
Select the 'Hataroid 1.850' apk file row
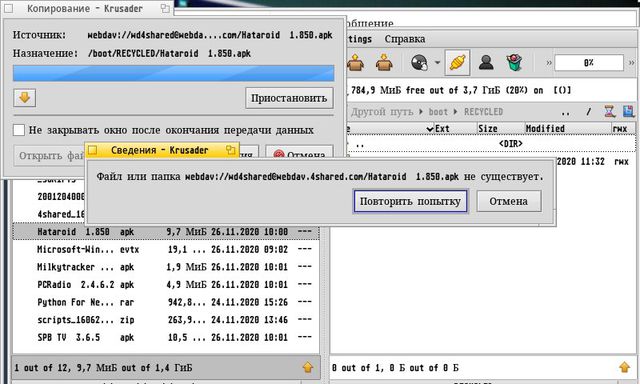point(166,232)
